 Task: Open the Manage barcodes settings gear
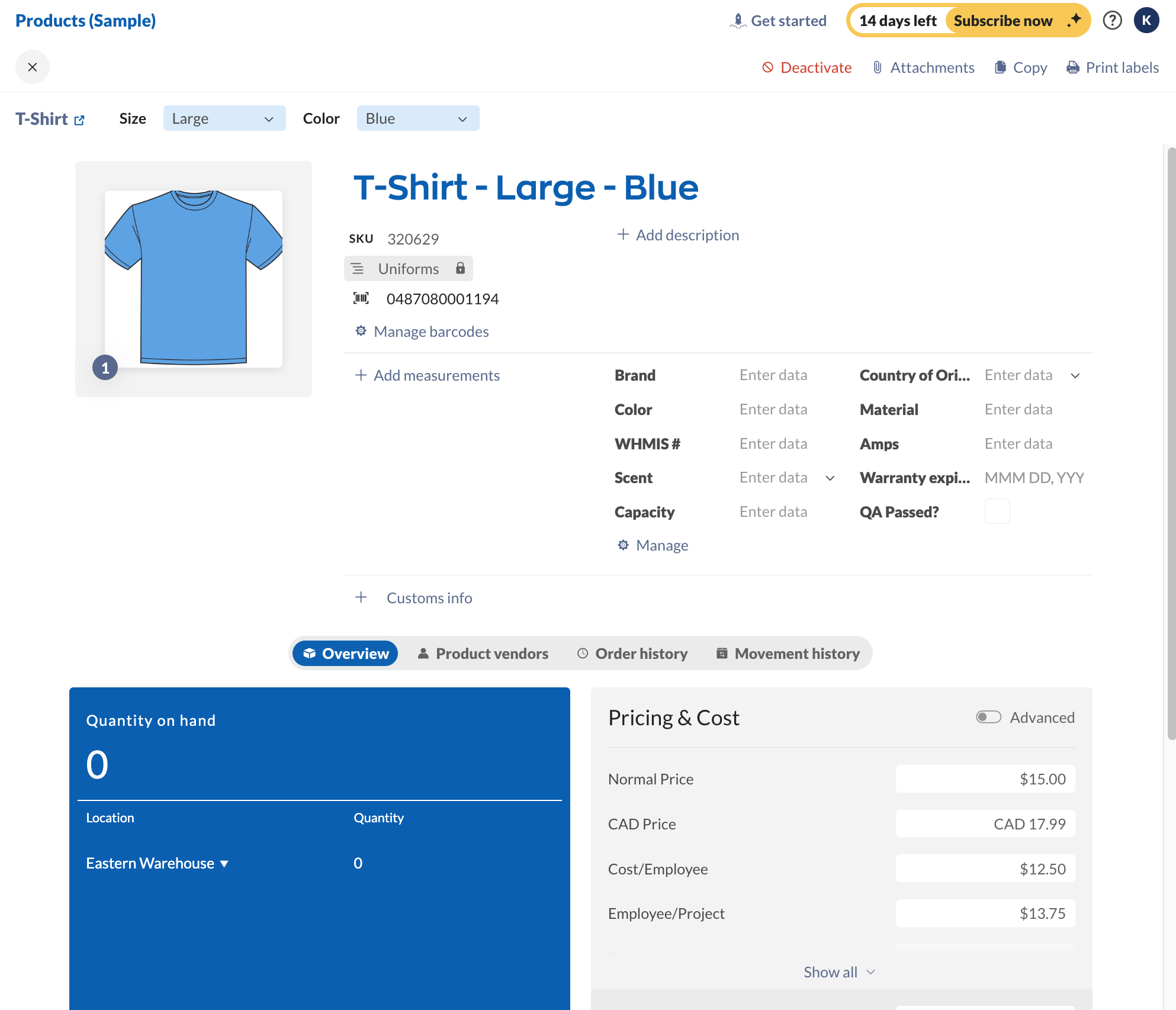[361, 331]
